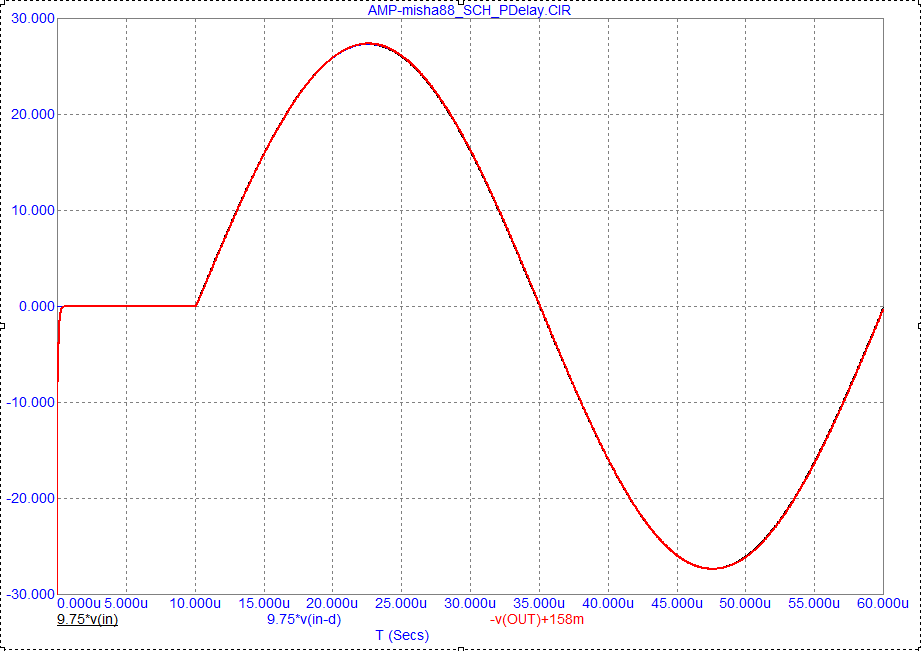The height and width of the screenshot is (651, 921).
Task: Click the 55.000u x-axis tick label
Action: click(x=814, y=604)
